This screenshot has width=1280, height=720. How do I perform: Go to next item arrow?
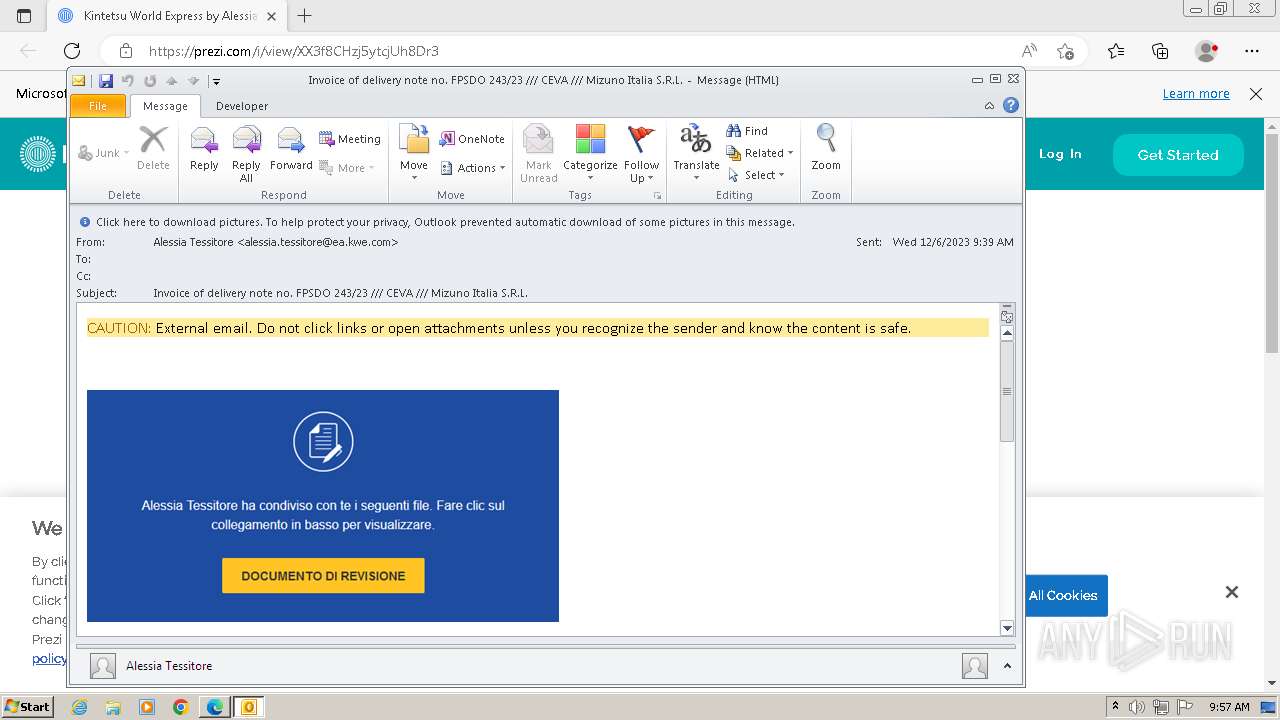[x=194, y=81]
